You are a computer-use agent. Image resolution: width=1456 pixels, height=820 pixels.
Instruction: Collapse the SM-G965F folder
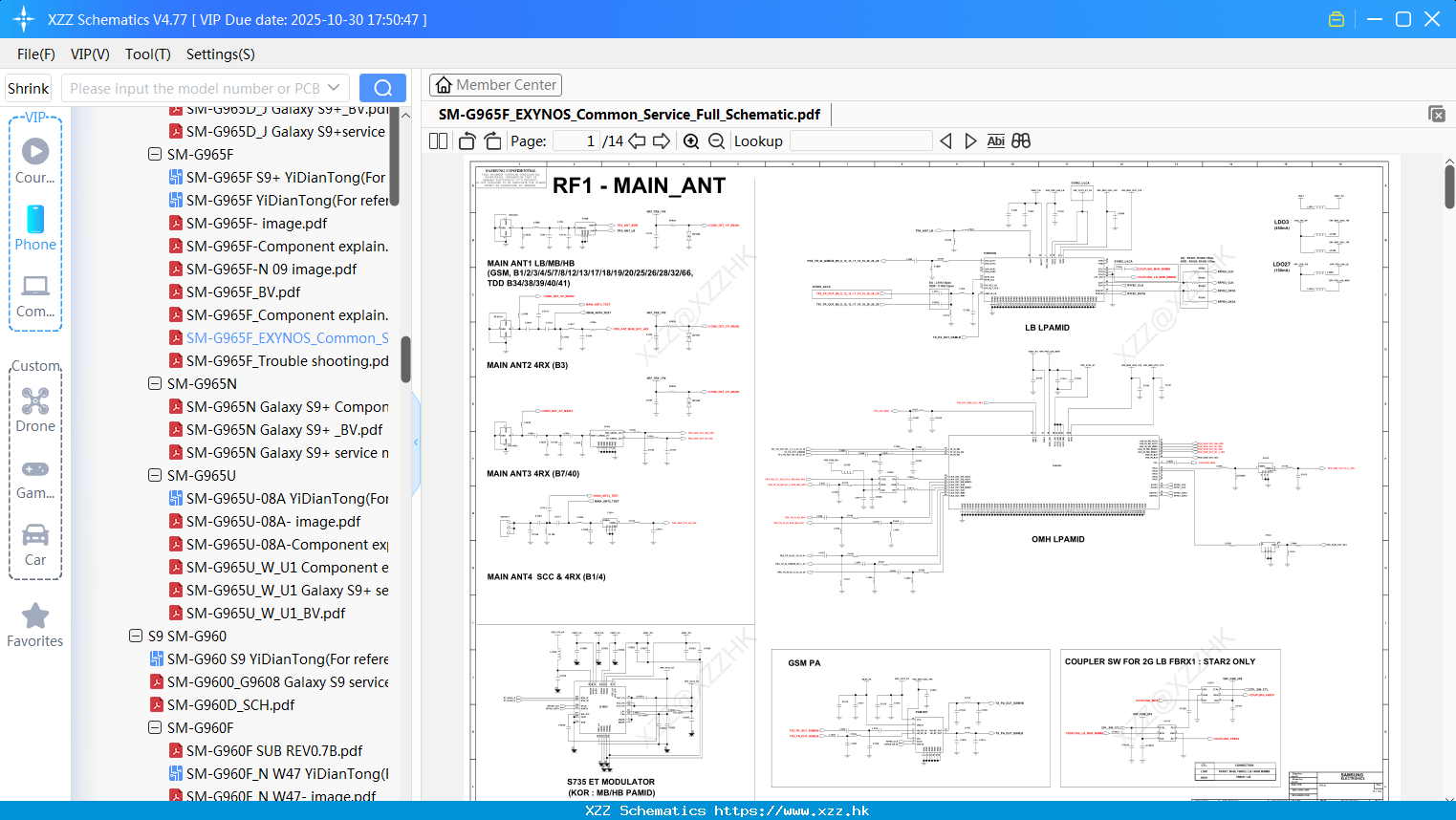(x=155, y=154)
